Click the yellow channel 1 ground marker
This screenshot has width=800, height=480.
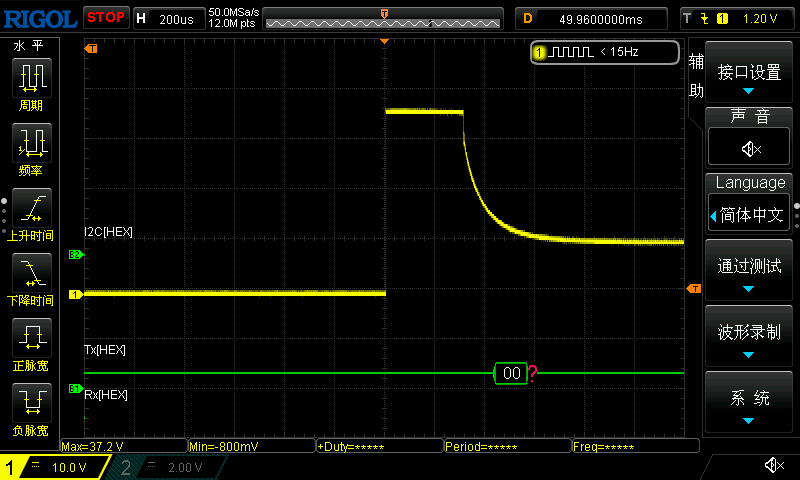(76, 294)
